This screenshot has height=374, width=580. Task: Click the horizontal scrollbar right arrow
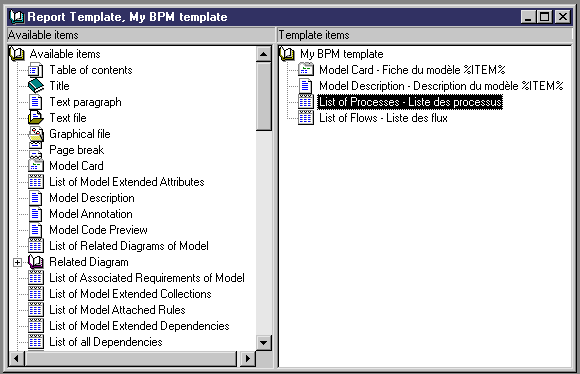coord(247,358)
